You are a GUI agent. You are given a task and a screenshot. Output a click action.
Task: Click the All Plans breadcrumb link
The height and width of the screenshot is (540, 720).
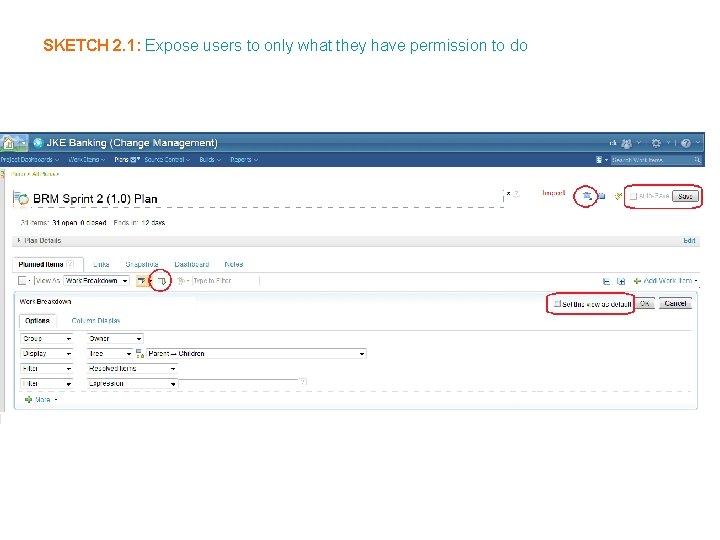(x=45, y=174)
